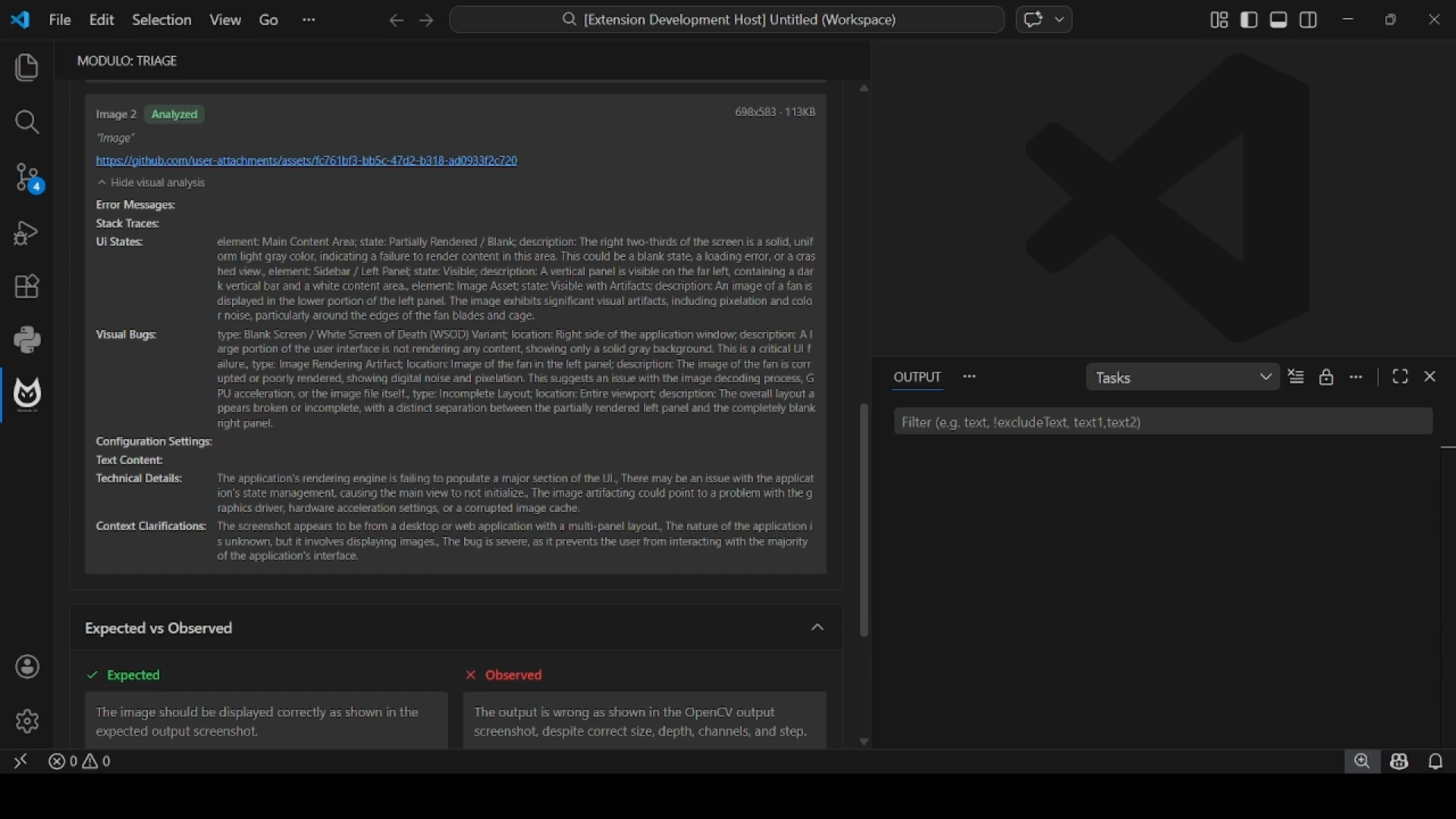Toggle the Output scroll lock
1456x819 pixels.
1326,377
